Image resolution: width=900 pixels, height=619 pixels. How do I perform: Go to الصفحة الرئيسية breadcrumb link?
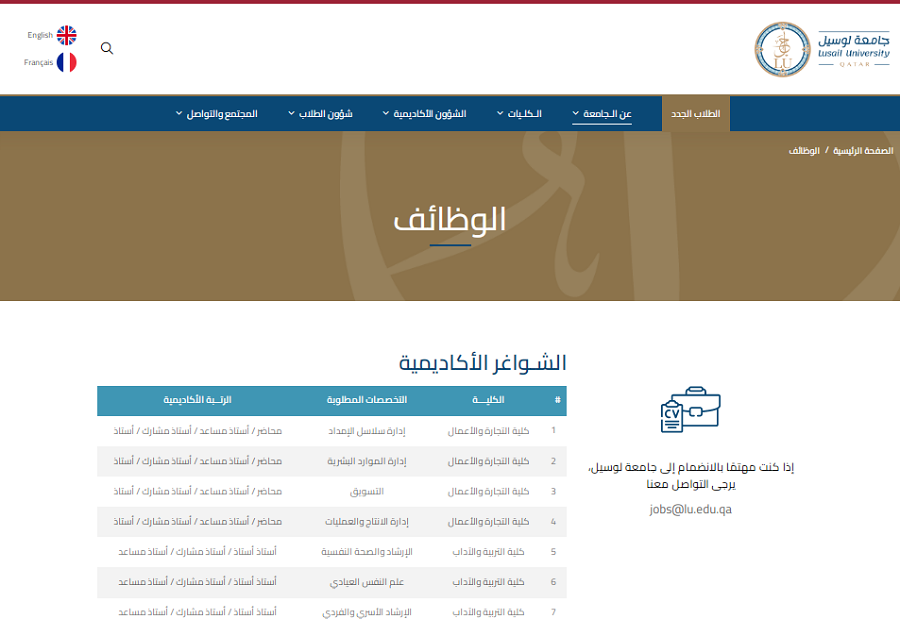860,151
